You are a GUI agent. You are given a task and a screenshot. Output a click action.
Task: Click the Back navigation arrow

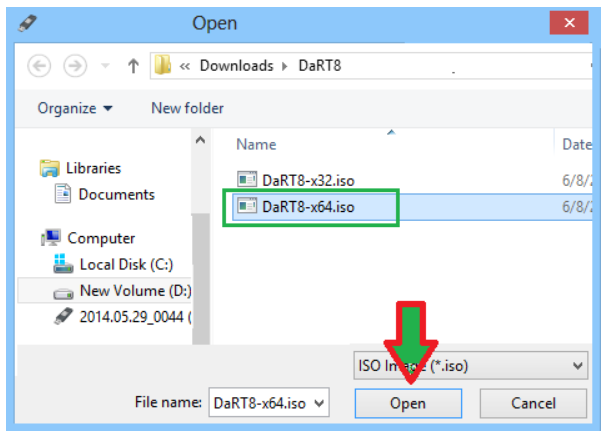pos(39,66)
